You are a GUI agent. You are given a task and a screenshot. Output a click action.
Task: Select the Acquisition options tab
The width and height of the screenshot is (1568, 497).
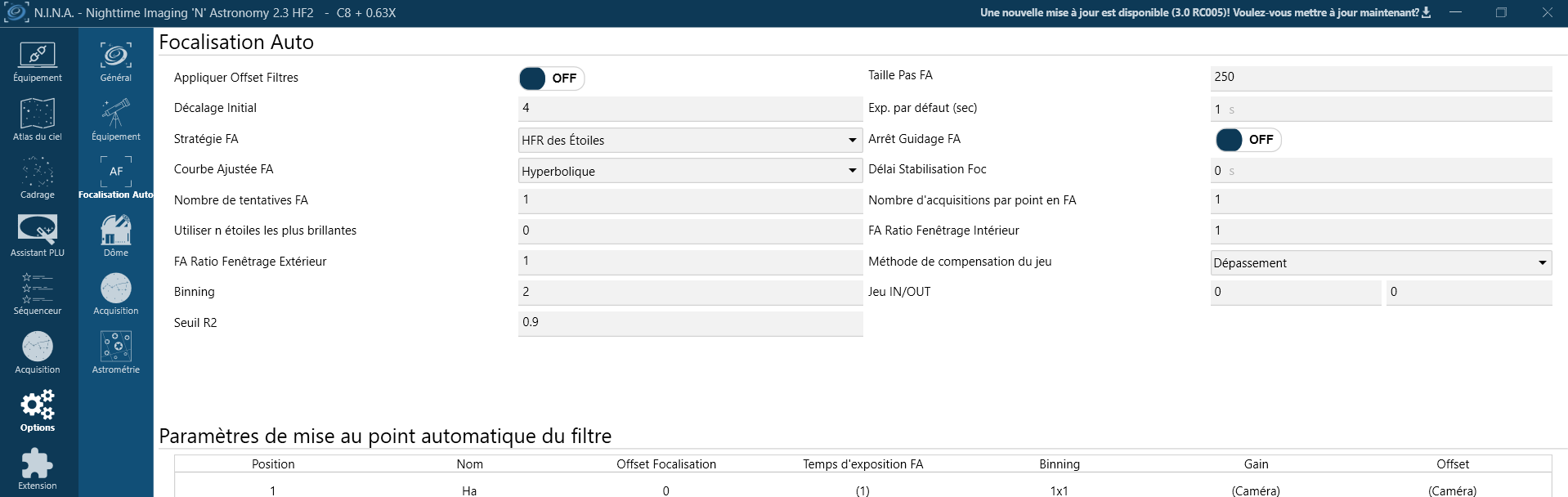click(116, 294)
